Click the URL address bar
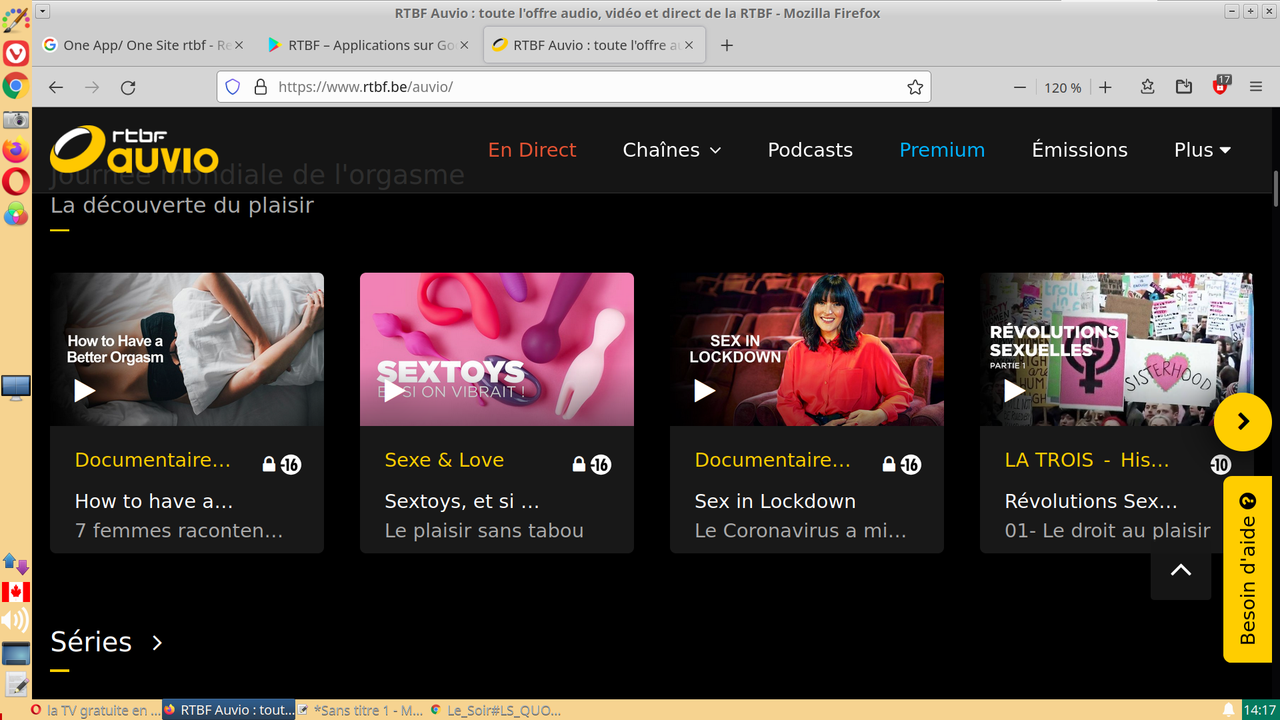This screenshot has width=1280, height=720. tap(574, 87)
